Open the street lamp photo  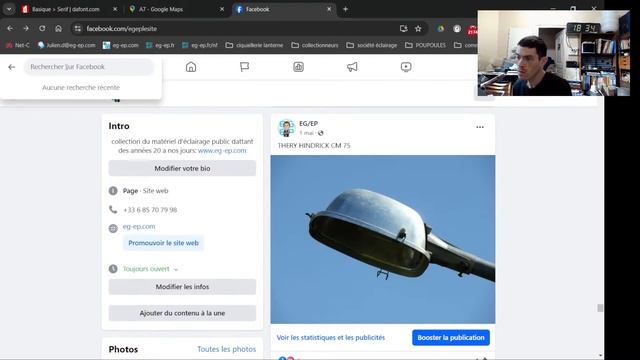[383, 239]
